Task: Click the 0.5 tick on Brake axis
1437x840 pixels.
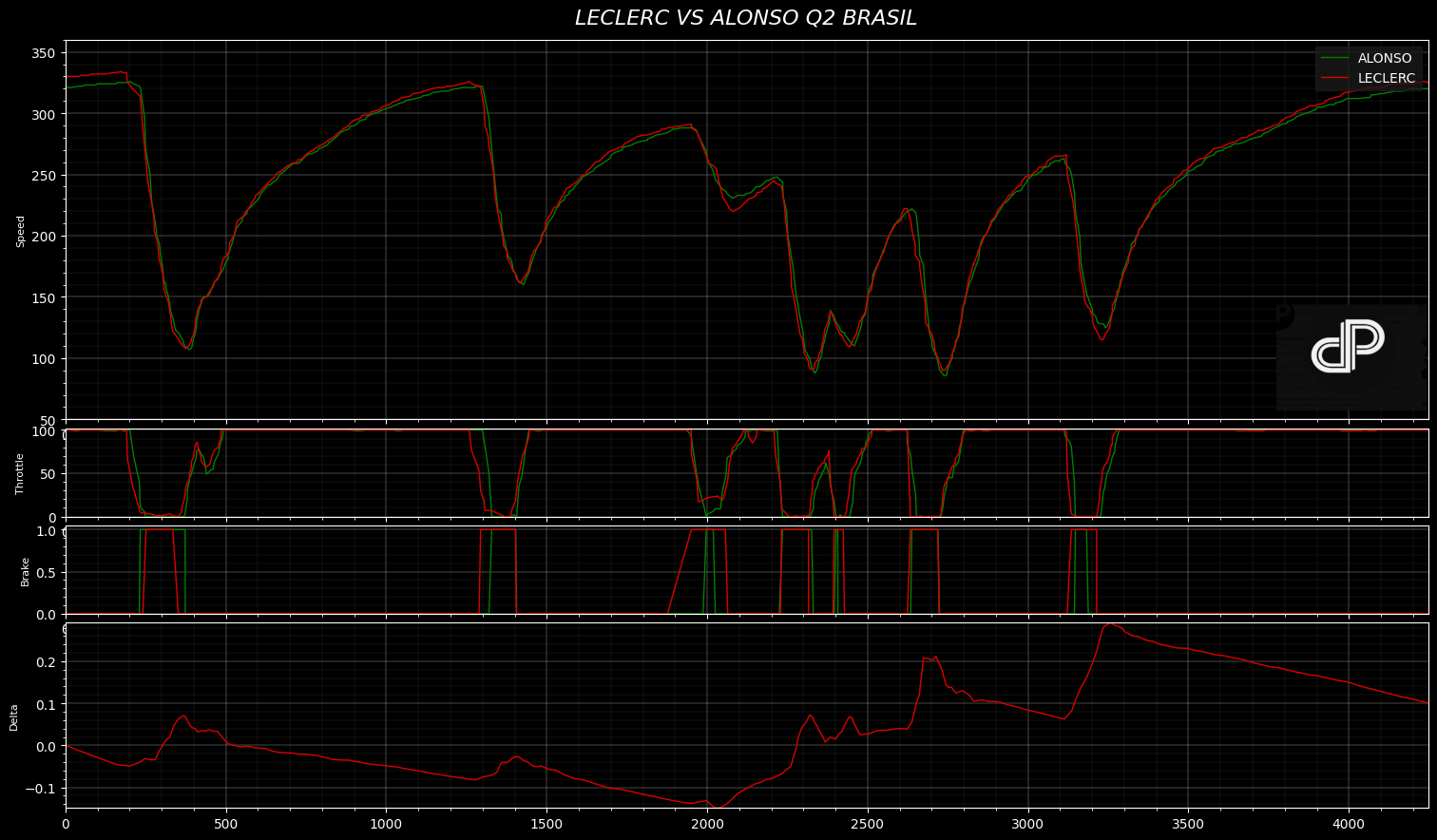Action: point(47,573)
